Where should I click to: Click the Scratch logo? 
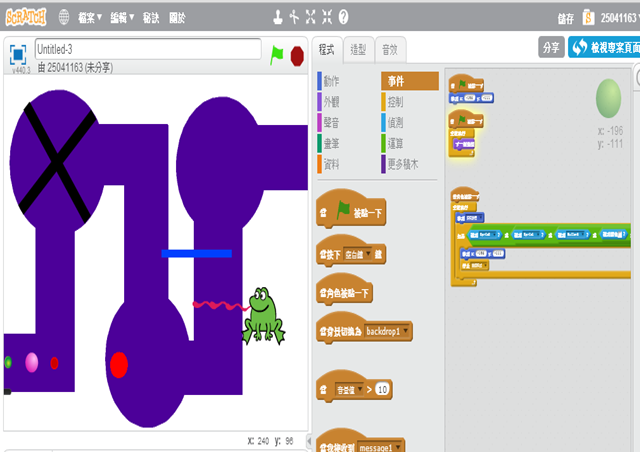(26, 17)
